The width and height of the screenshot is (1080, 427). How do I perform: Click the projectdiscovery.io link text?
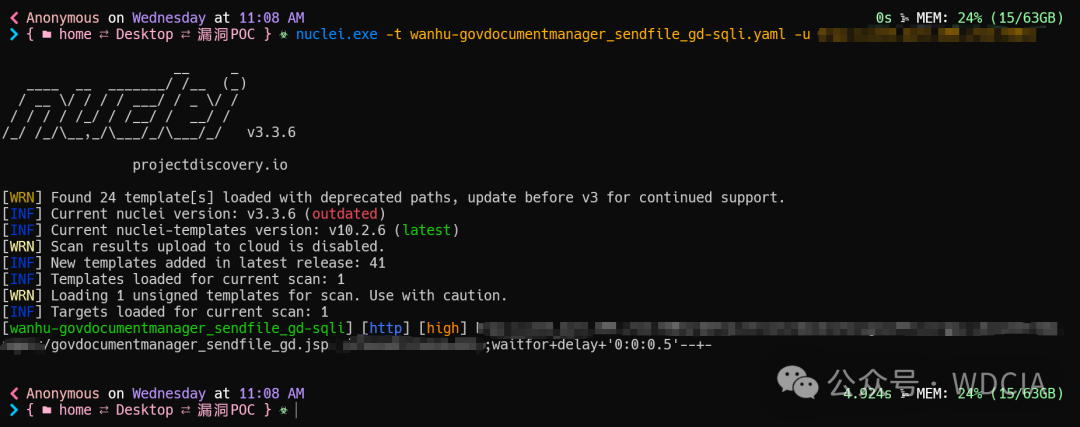tap(210, 164)
